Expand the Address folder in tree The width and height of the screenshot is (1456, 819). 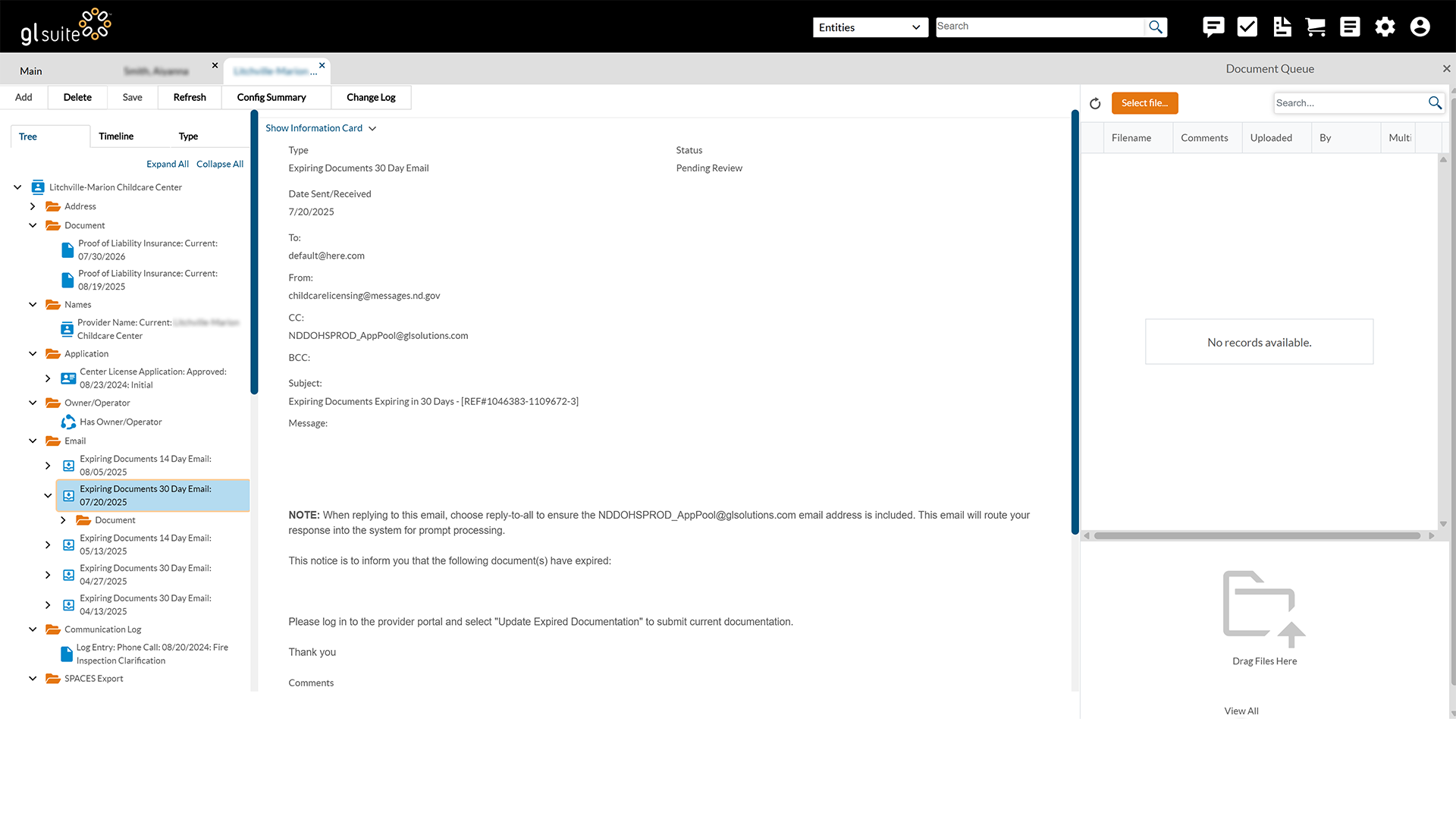point(33,206)
